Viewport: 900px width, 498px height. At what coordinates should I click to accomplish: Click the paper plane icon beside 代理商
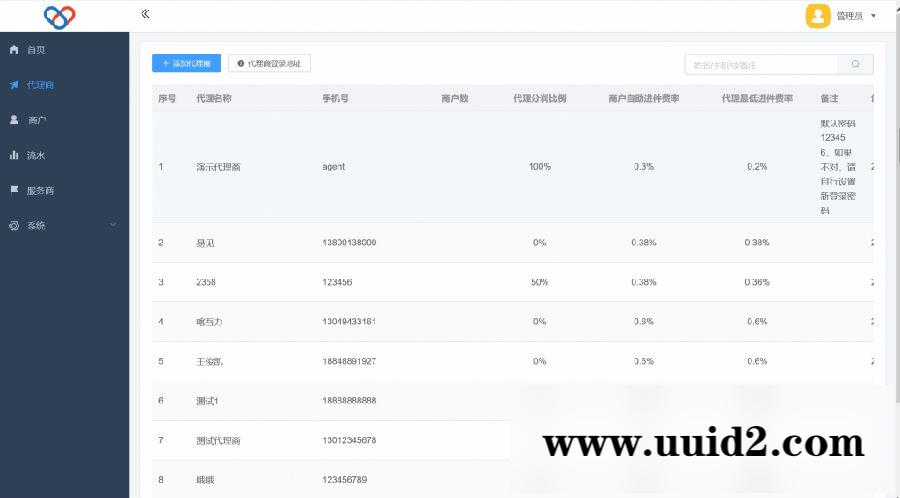point(14,85)
